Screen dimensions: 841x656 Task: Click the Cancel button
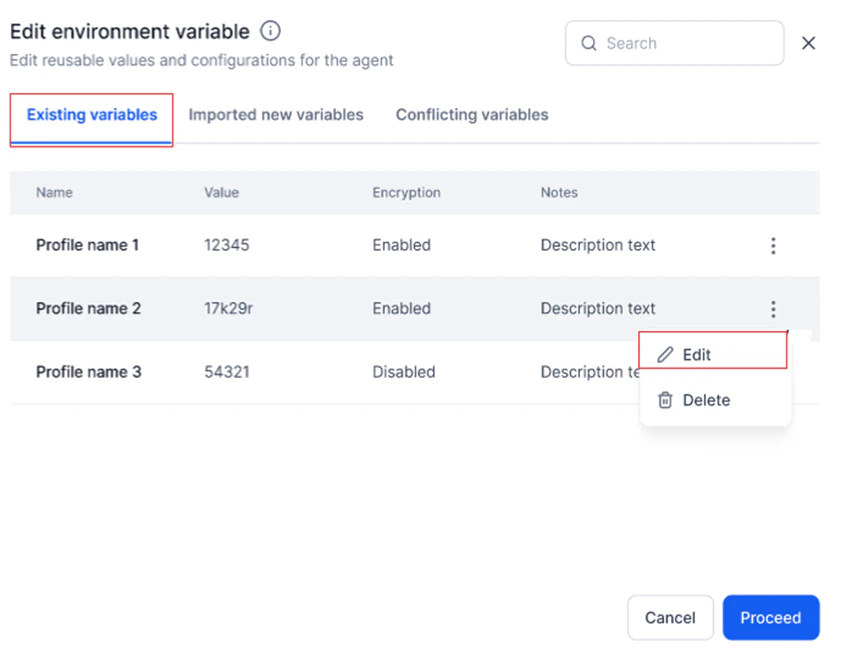(x=670, y=617)
